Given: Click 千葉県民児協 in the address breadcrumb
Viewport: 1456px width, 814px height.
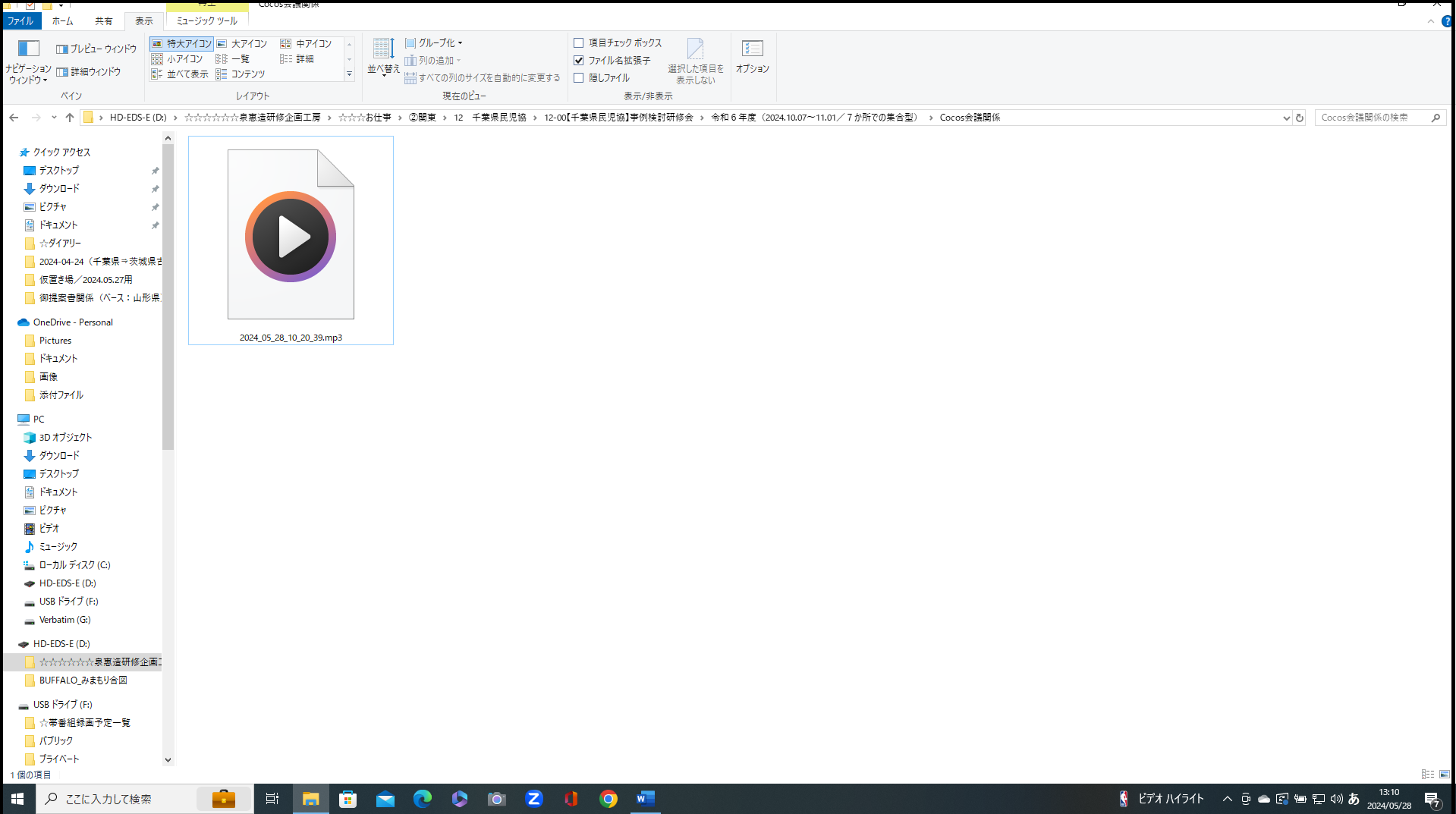Looking at the screenshot, I should (x=498, y=118).
